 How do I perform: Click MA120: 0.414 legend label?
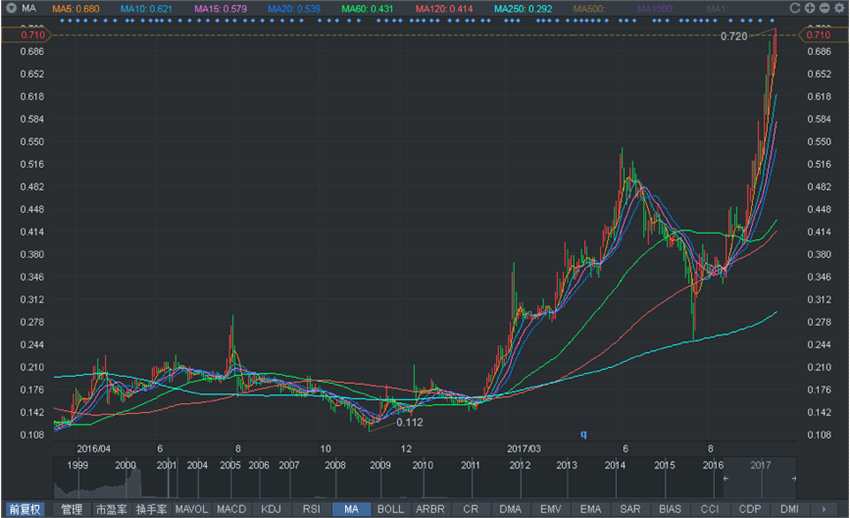[x=444, y=9]
